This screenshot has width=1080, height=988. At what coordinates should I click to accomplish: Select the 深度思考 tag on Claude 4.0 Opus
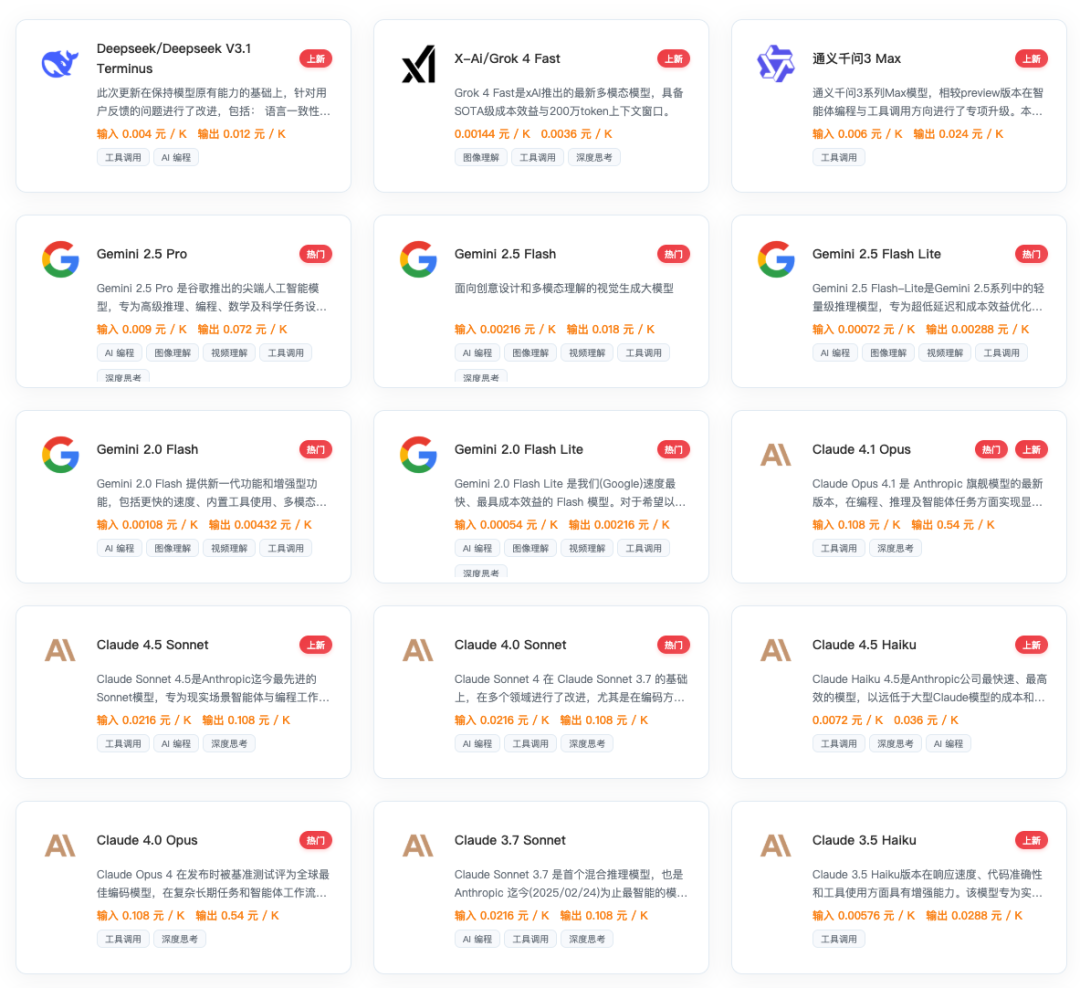[179, 939]
